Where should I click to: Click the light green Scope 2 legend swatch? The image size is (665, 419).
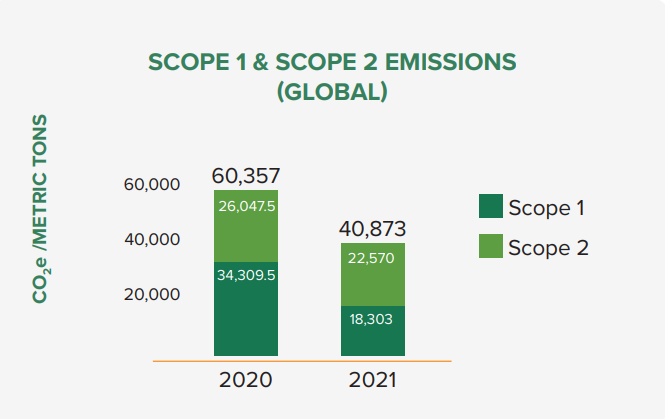pos(491,246)
